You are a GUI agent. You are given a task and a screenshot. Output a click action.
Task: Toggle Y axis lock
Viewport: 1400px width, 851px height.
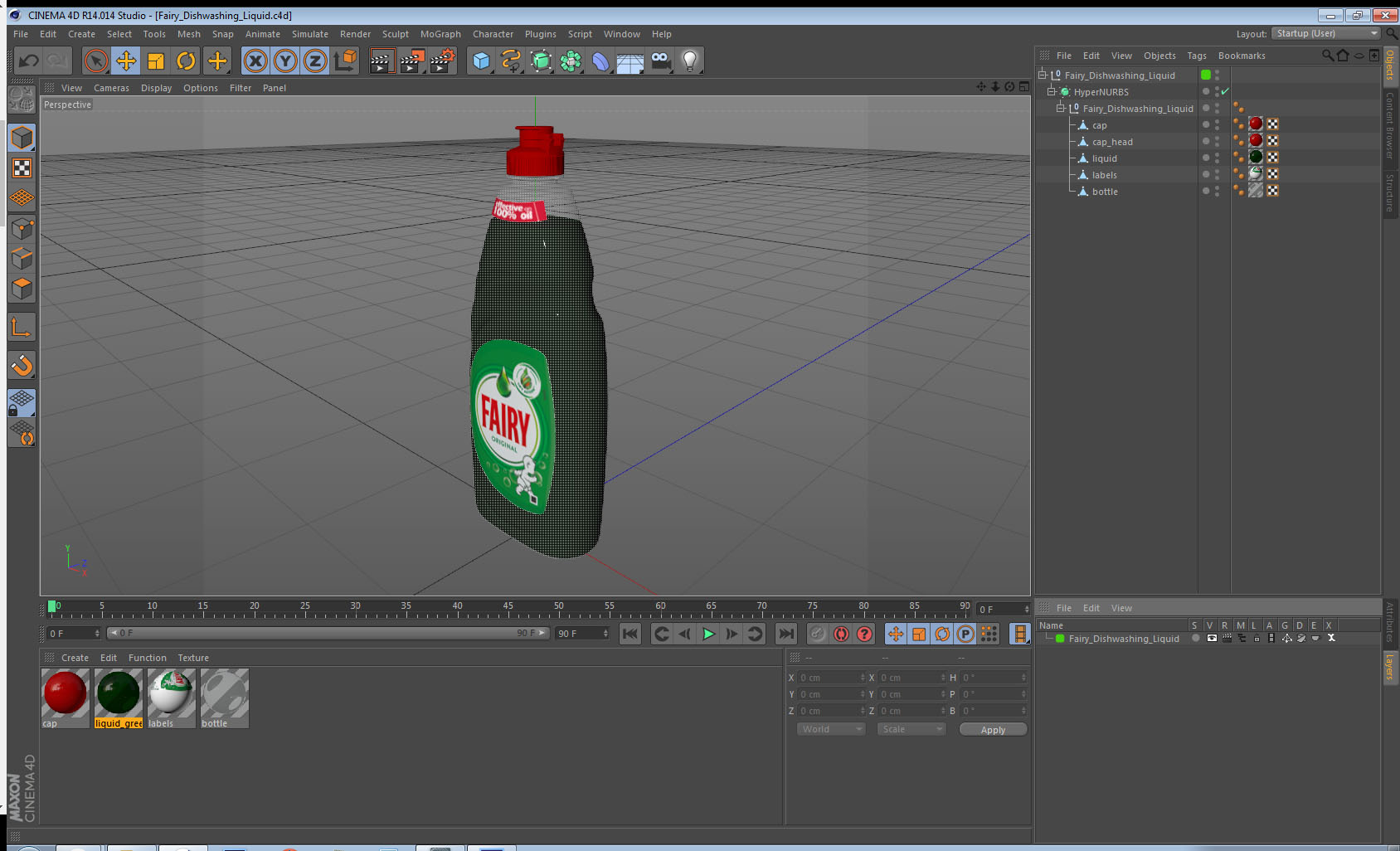pos(285,61)
